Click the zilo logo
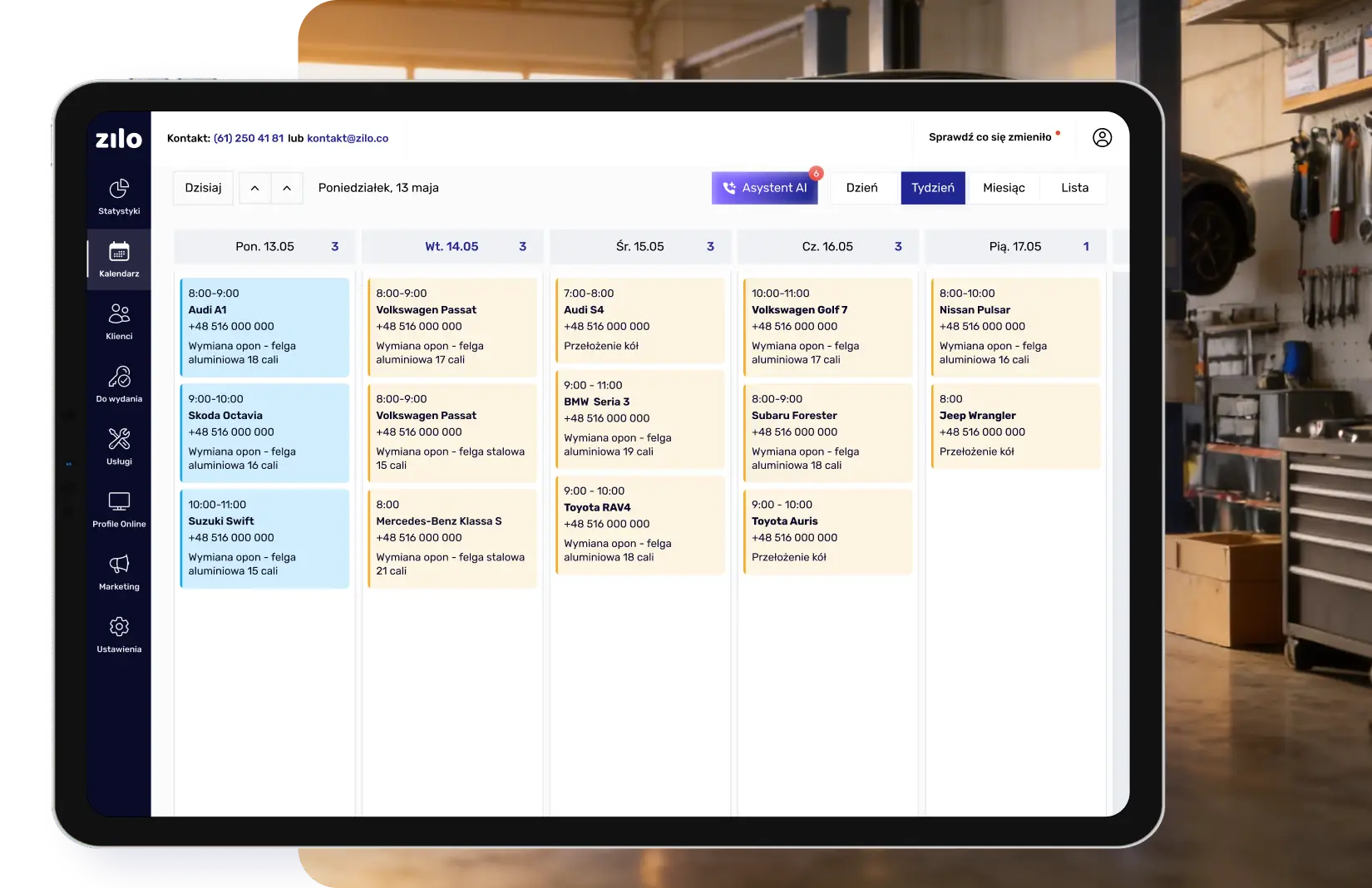Viewport: 1372px width, 888px height. click(x=119, y=139)
